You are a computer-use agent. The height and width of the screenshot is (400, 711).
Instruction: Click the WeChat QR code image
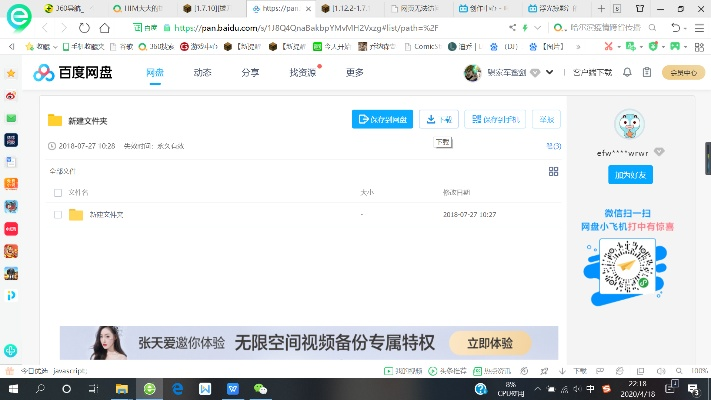pos(627,267)
